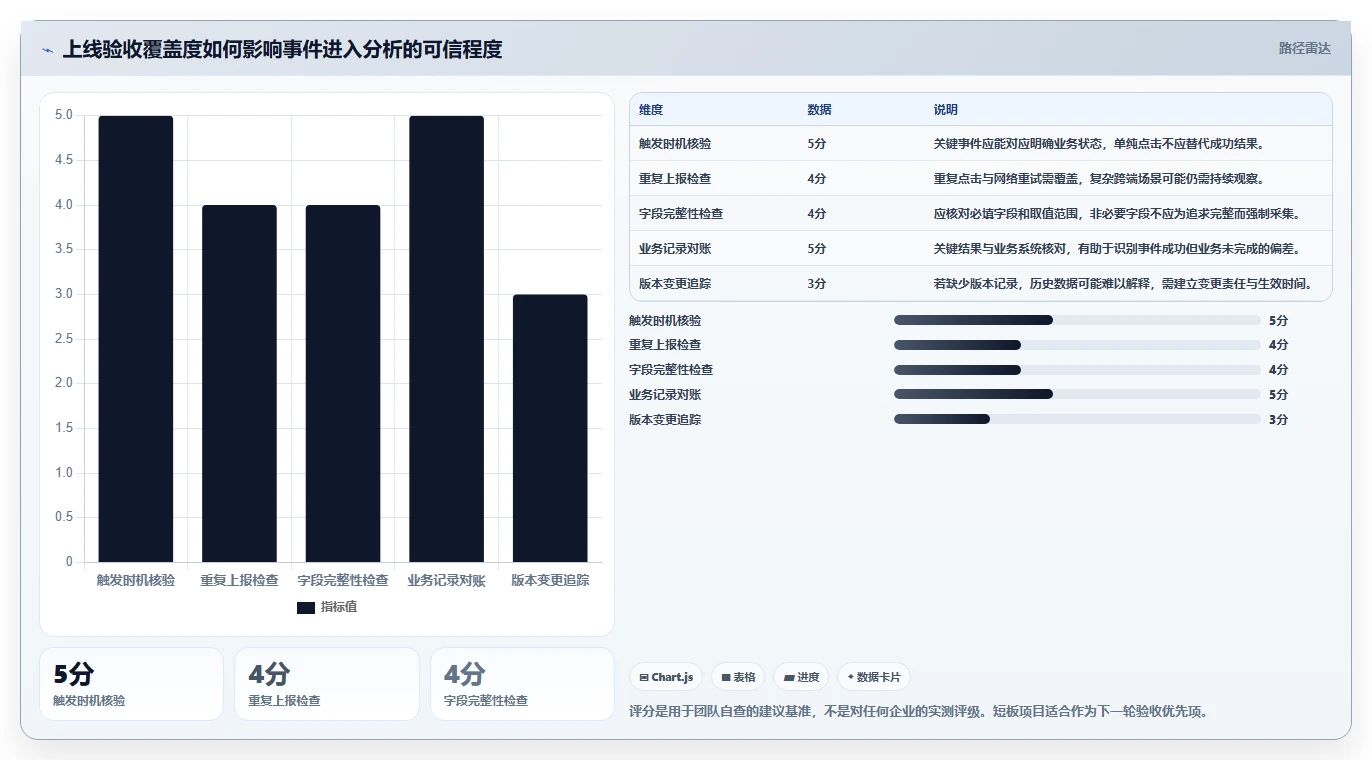Click the 版本变更追踪 chart bar
Image resolution: width=1372 pixels, height=760 pixels.
tap(550, 428)
